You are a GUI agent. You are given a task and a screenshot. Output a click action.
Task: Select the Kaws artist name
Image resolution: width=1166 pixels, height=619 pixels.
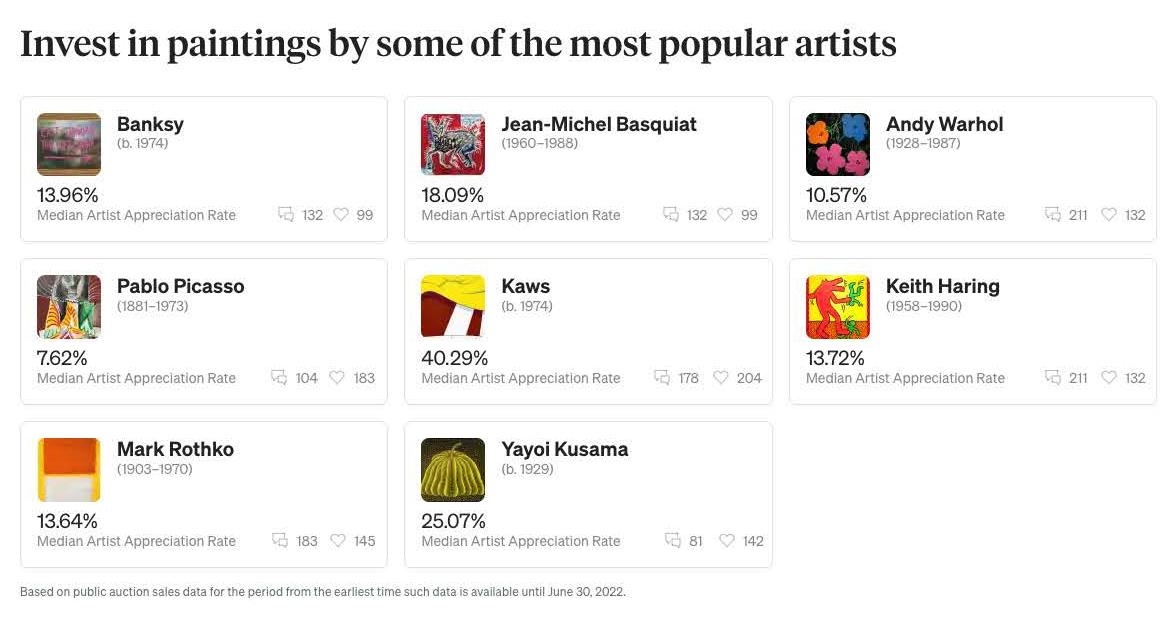[x=526, y=286]
